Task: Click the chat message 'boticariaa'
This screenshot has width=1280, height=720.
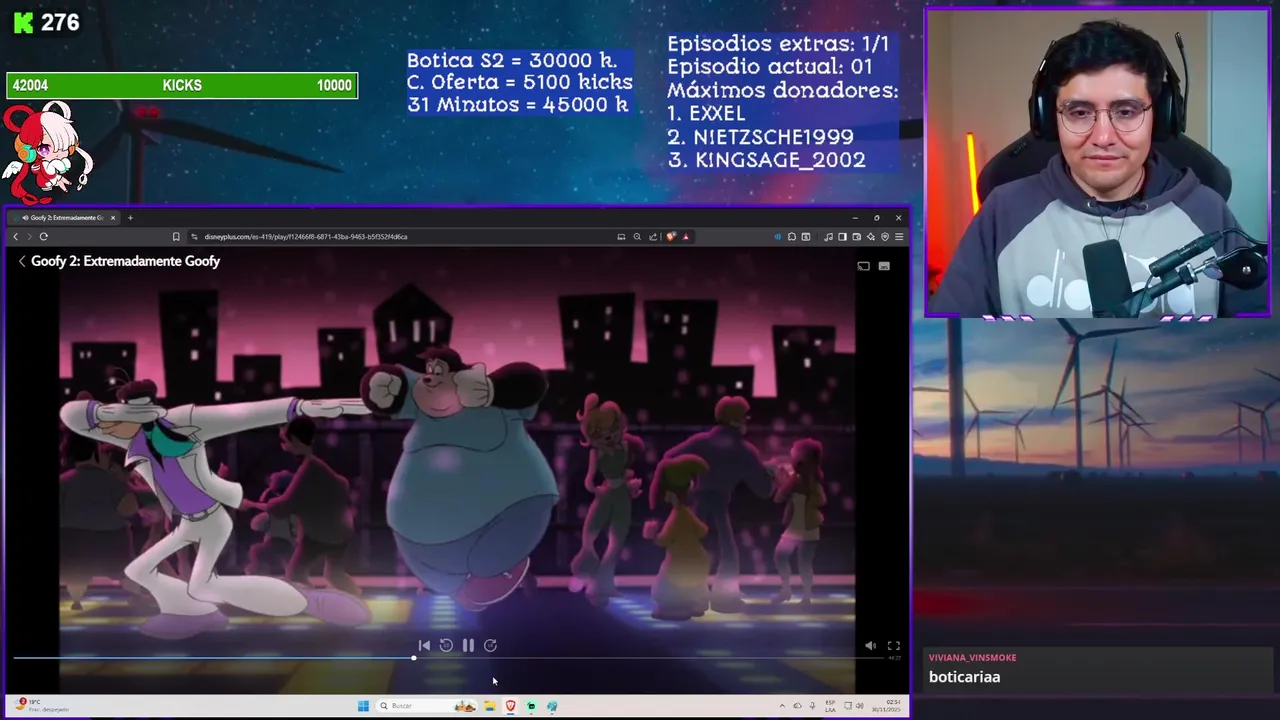Action: pyautogui.click(x=964, y=677)
